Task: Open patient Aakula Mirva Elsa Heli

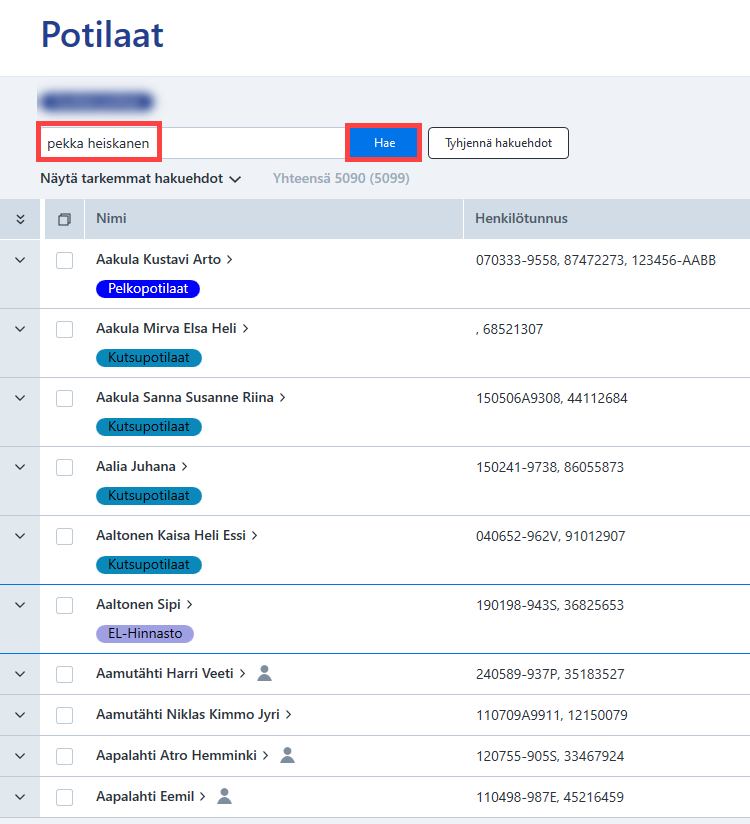Action: (172, 328)
